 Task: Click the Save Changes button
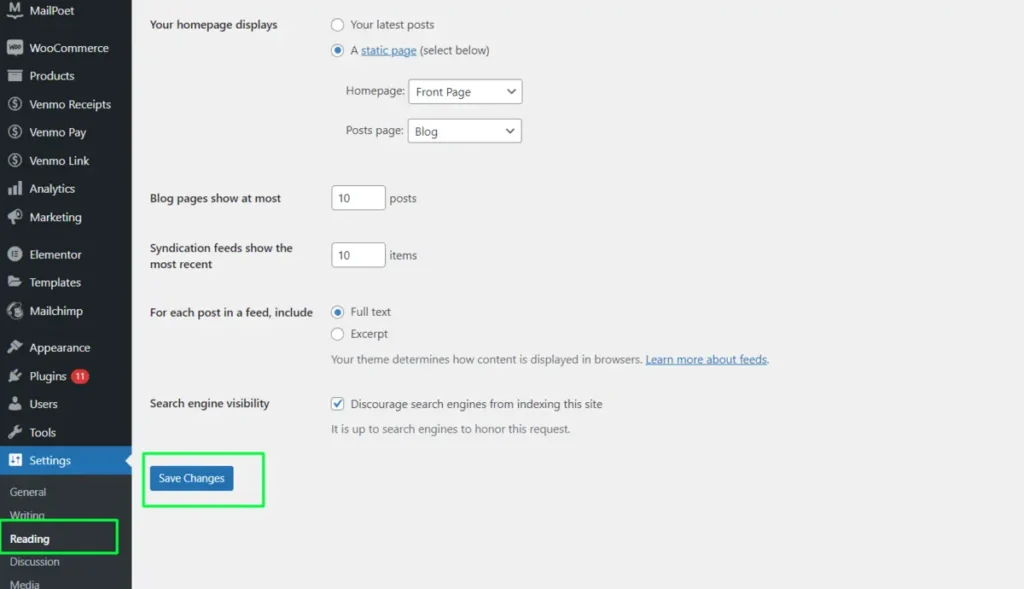pyautogui.click(x=190, y=478)
